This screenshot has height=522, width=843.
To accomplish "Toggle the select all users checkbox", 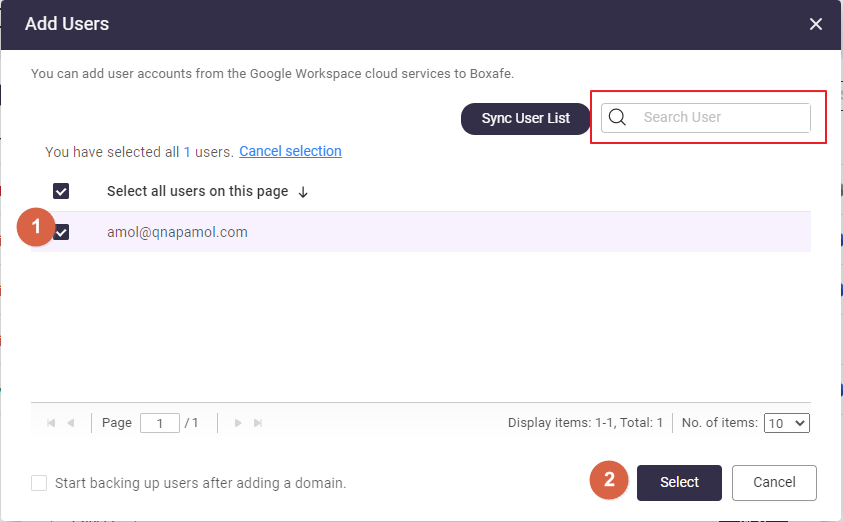I will 61,191.
